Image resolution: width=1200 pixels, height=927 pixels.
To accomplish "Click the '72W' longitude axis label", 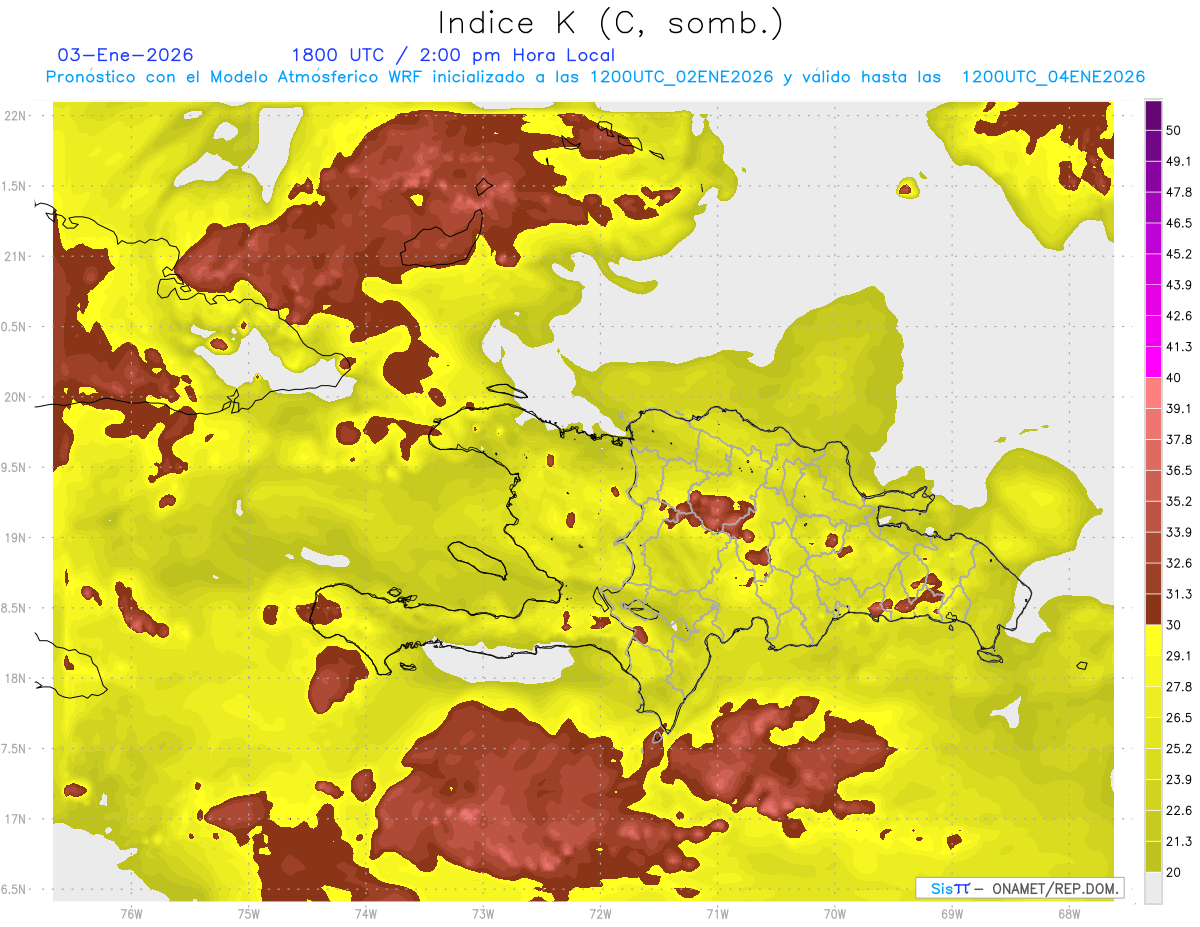I will 600,913.
